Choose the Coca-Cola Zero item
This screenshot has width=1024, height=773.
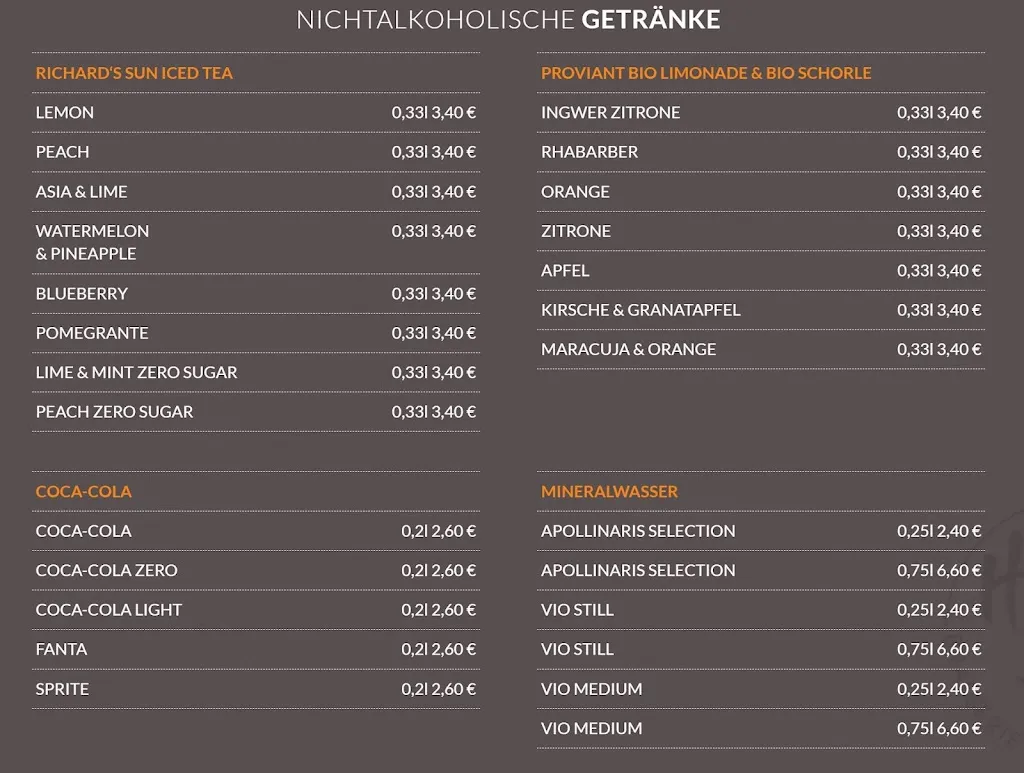(x=106, y=570)
